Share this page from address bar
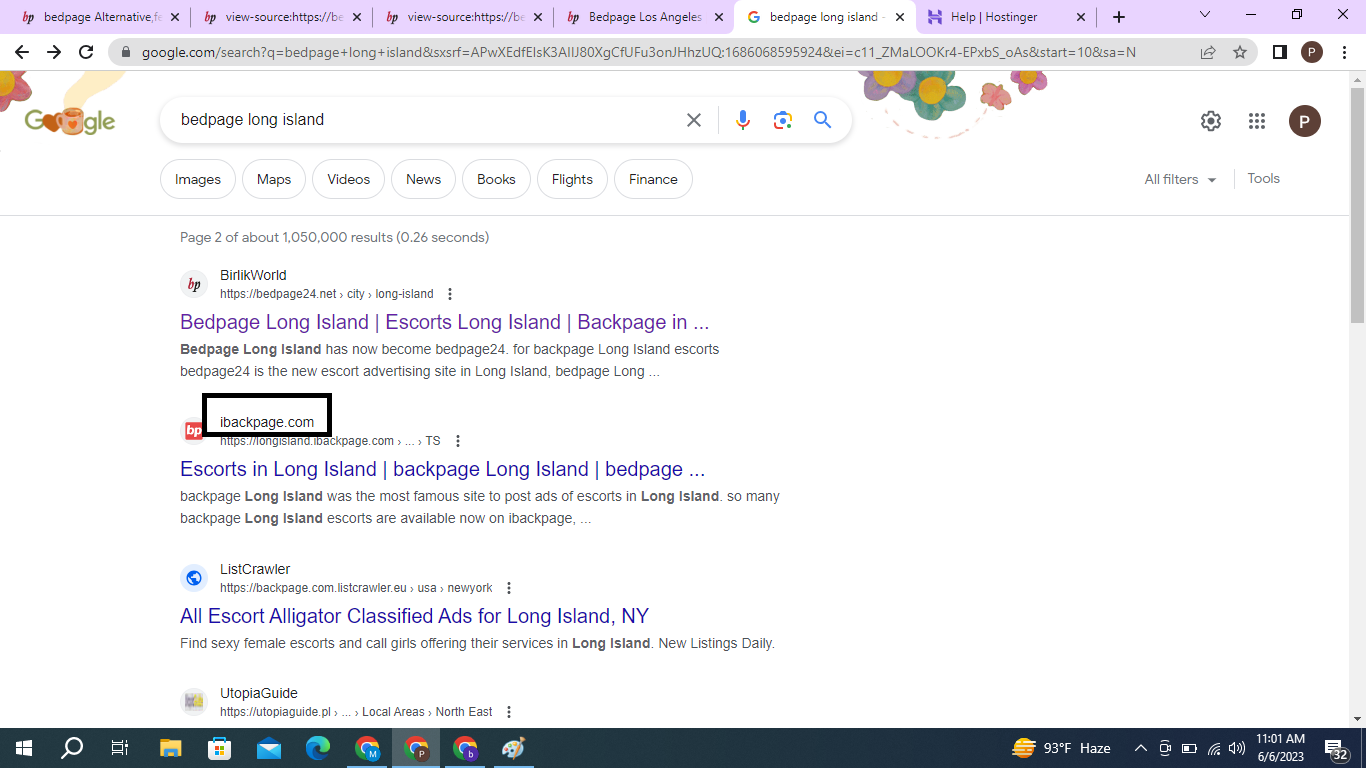 point(1208,52)
